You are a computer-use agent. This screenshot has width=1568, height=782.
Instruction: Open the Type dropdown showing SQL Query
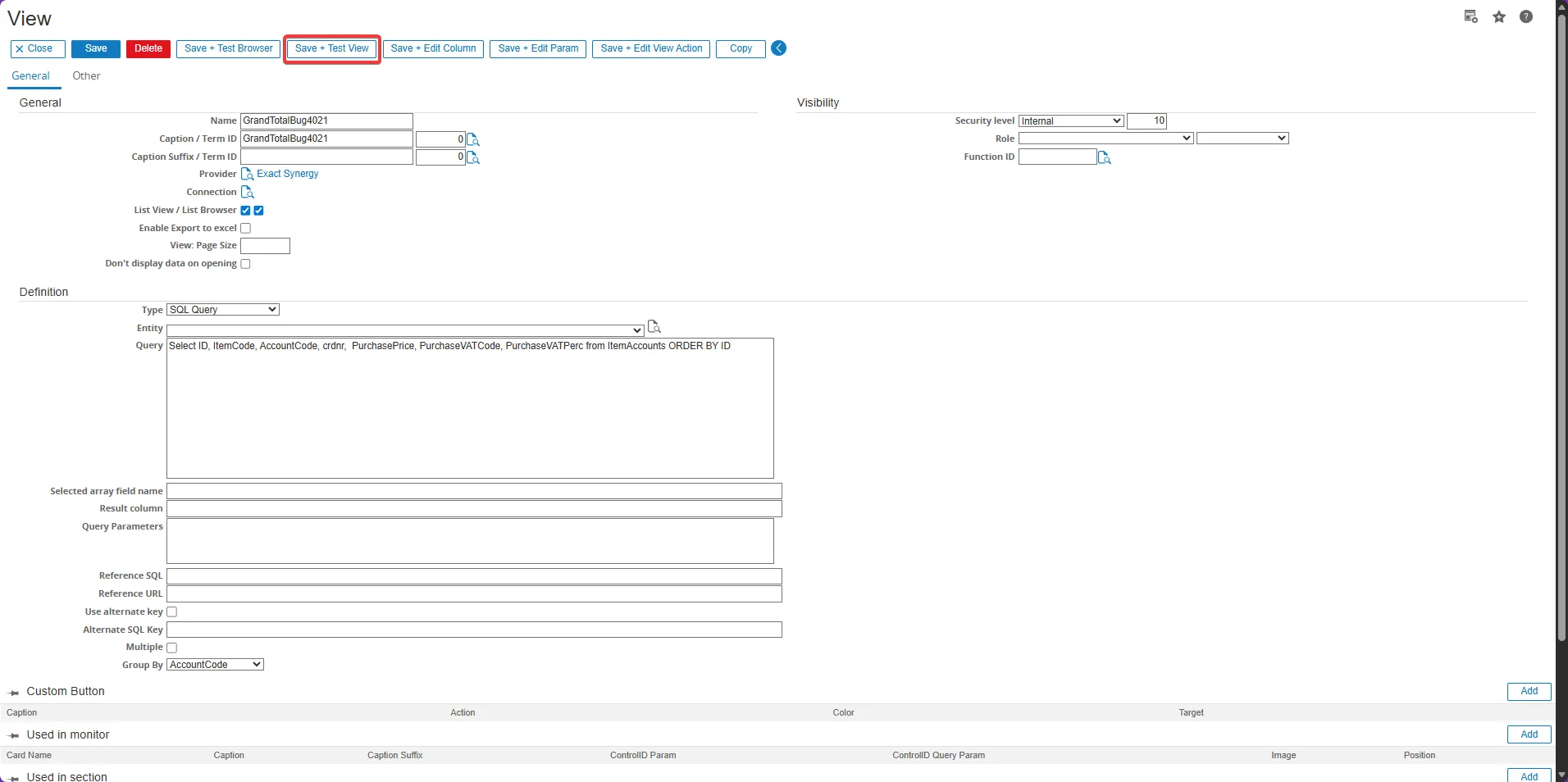click(223, 310)
